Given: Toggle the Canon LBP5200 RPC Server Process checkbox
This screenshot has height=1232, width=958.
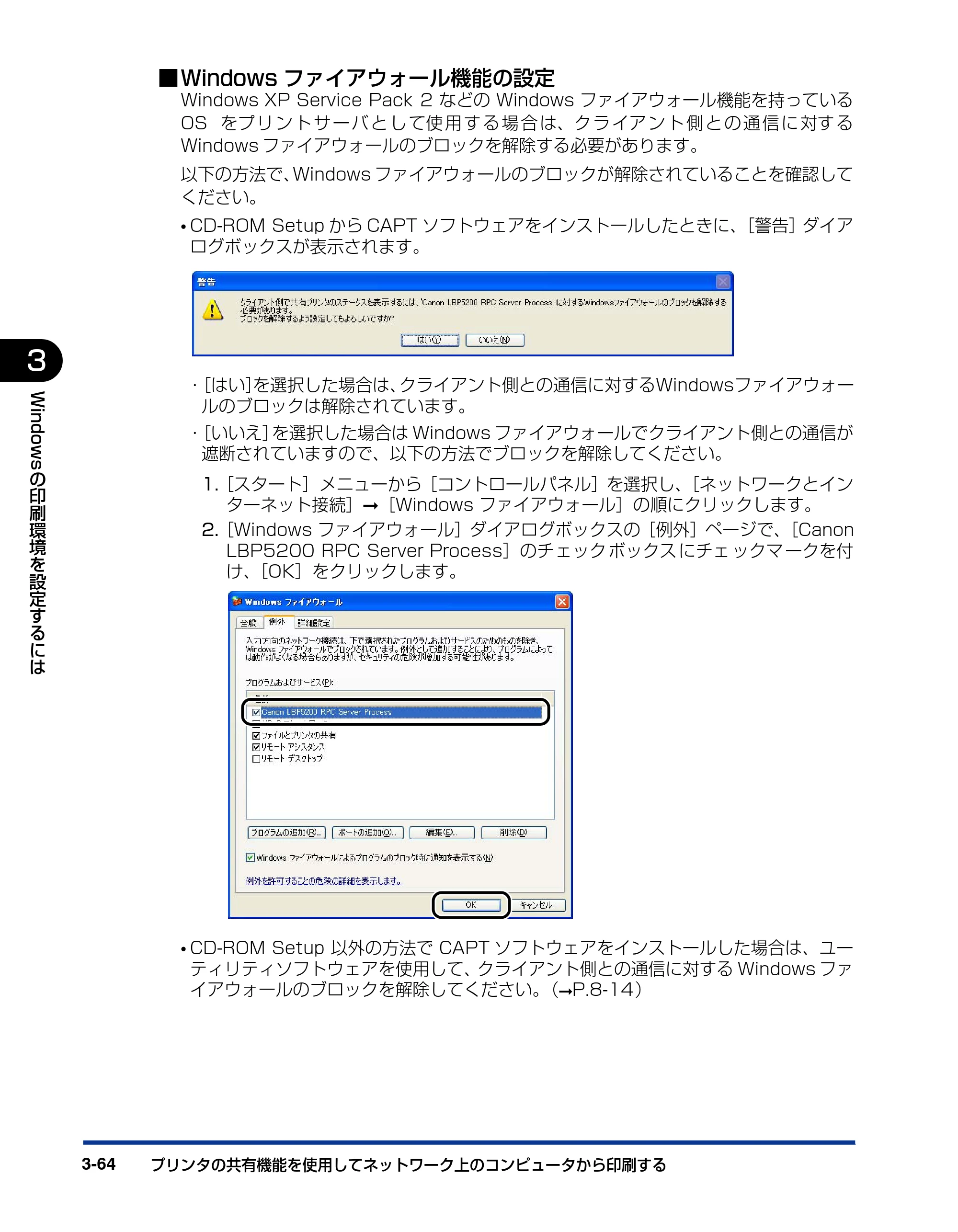Looking at the screenshot, I should tap(256, 712).
